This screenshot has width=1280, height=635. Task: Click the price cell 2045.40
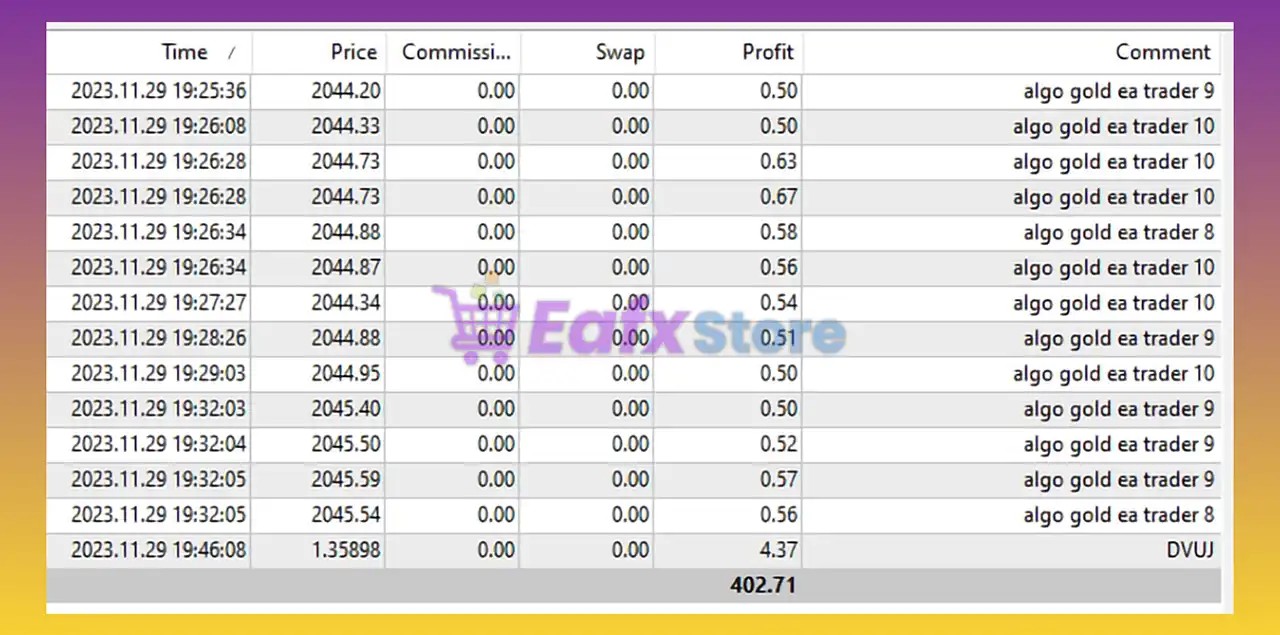coord(345,409)
